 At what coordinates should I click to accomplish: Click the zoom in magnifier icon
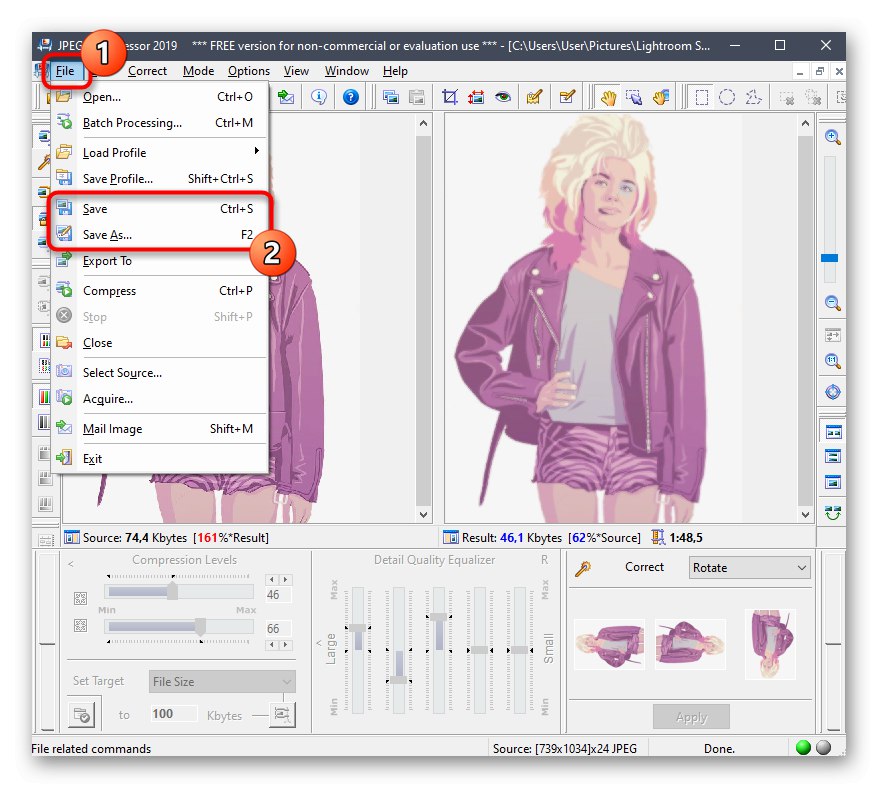point(832,137)
